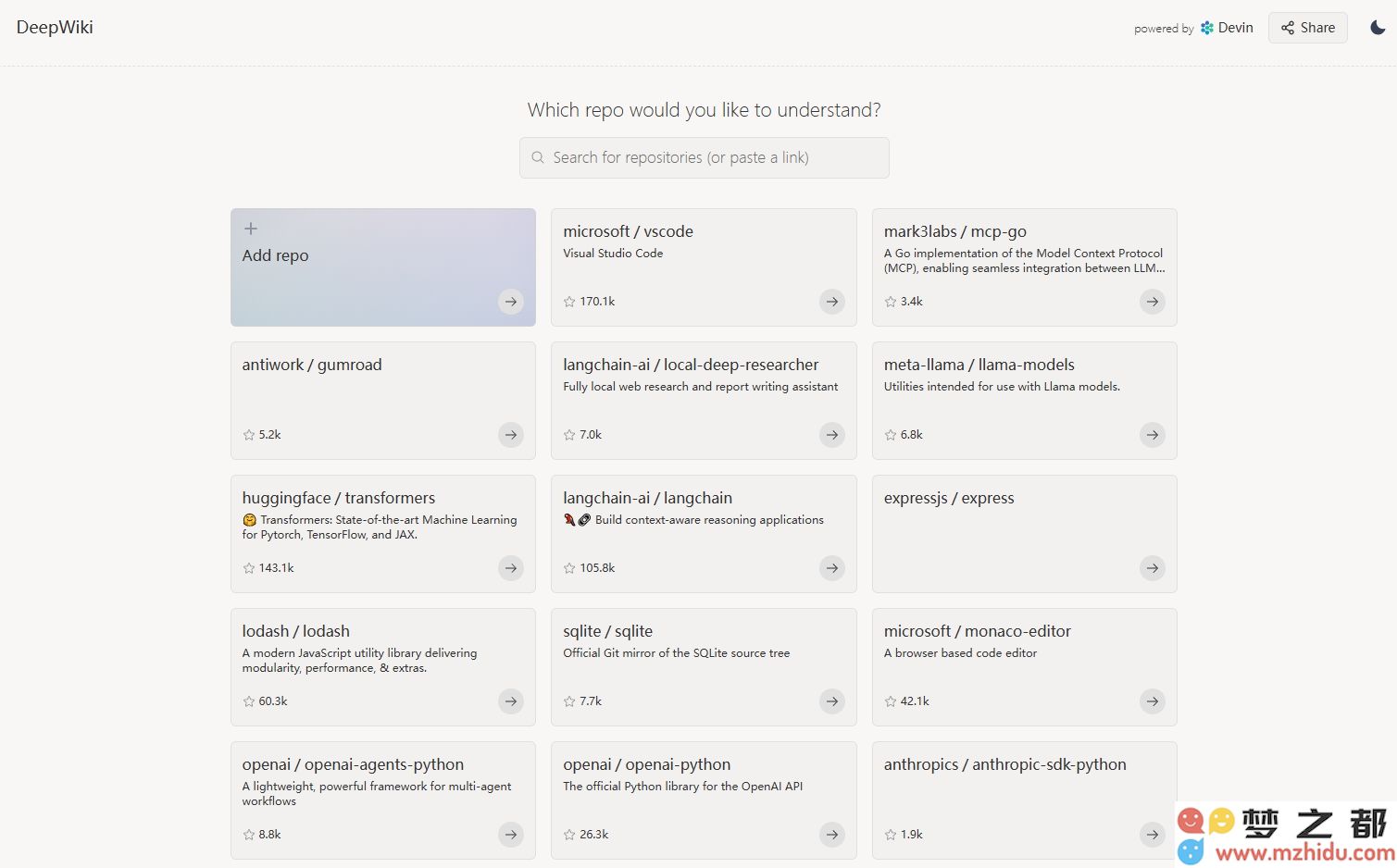
Task: Open the mark3labs / mcp-go title
Action: pyautogui.click(x=955, y=231)
